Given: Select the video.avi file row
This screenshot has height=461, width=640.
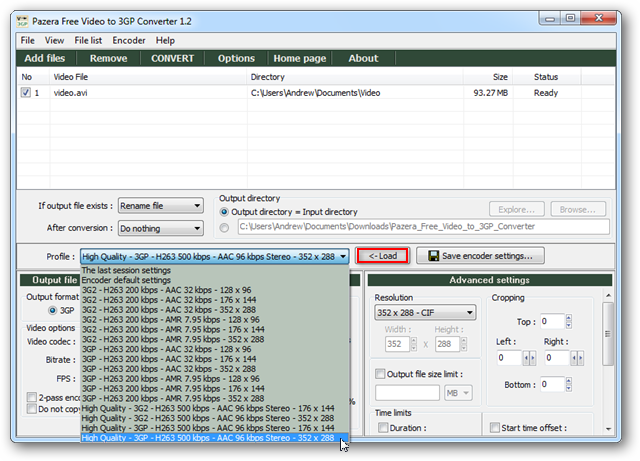Looking at the screenshot, I should pos(316,93).
